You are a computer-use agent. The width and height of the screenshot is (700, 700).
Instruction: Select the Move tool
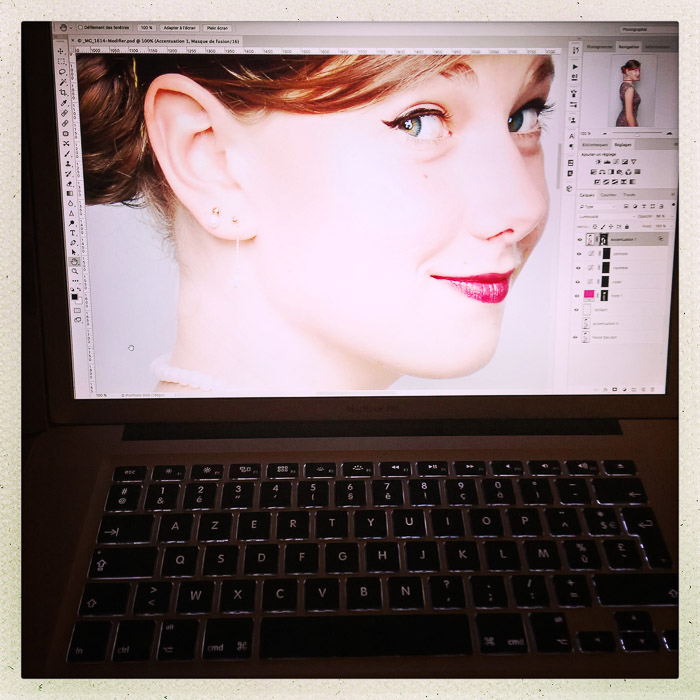tap(60, 51)
